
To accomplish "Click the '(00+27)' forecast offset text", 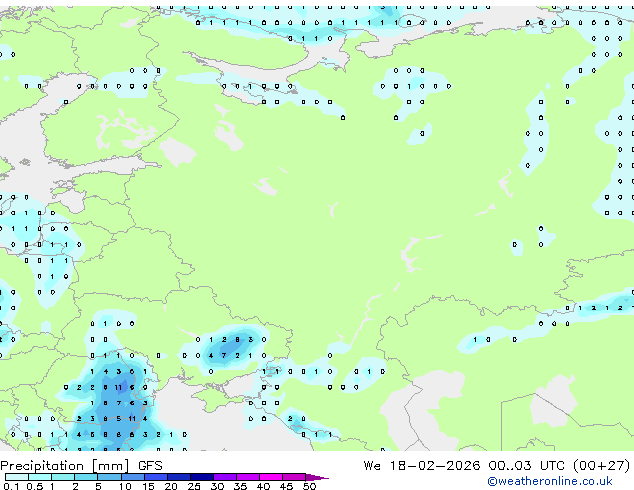I will [602, 466].
